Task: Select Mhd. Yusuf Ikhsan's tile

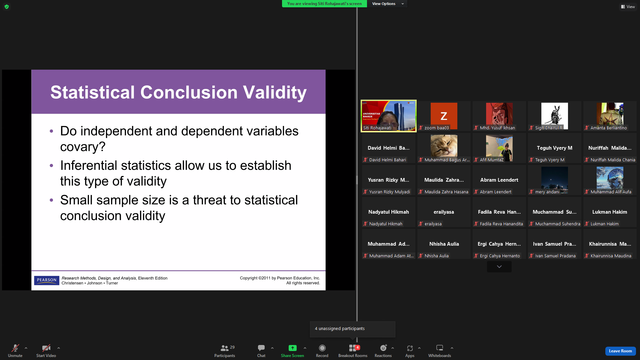Action: pyautogui.click(x=499, y=116)
